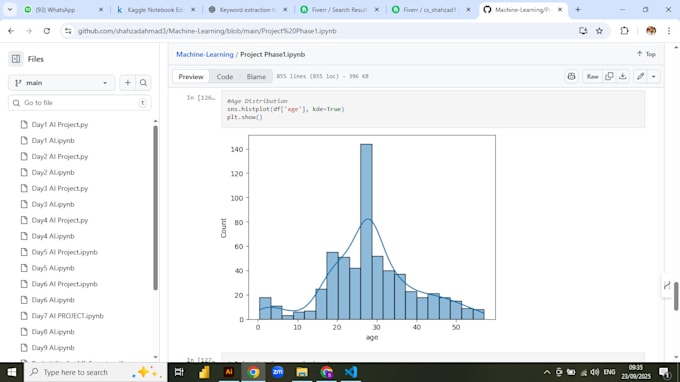Open Day9 AI.ipynb file
The width and height of the screenshot is (680, 382).
point(53,348)
